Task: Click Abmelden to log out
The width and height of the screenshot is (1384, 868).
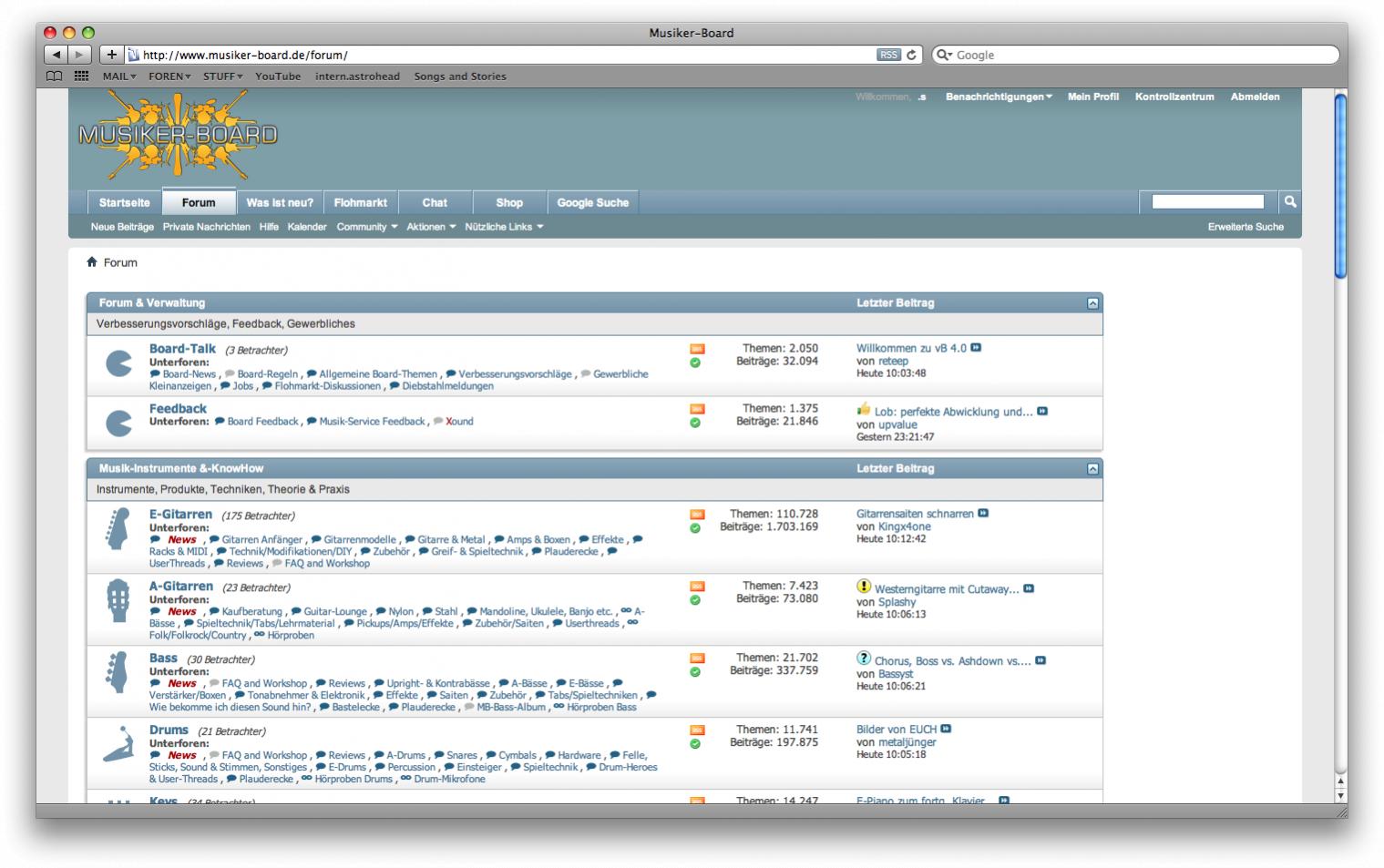Action: coord(1255,97)
